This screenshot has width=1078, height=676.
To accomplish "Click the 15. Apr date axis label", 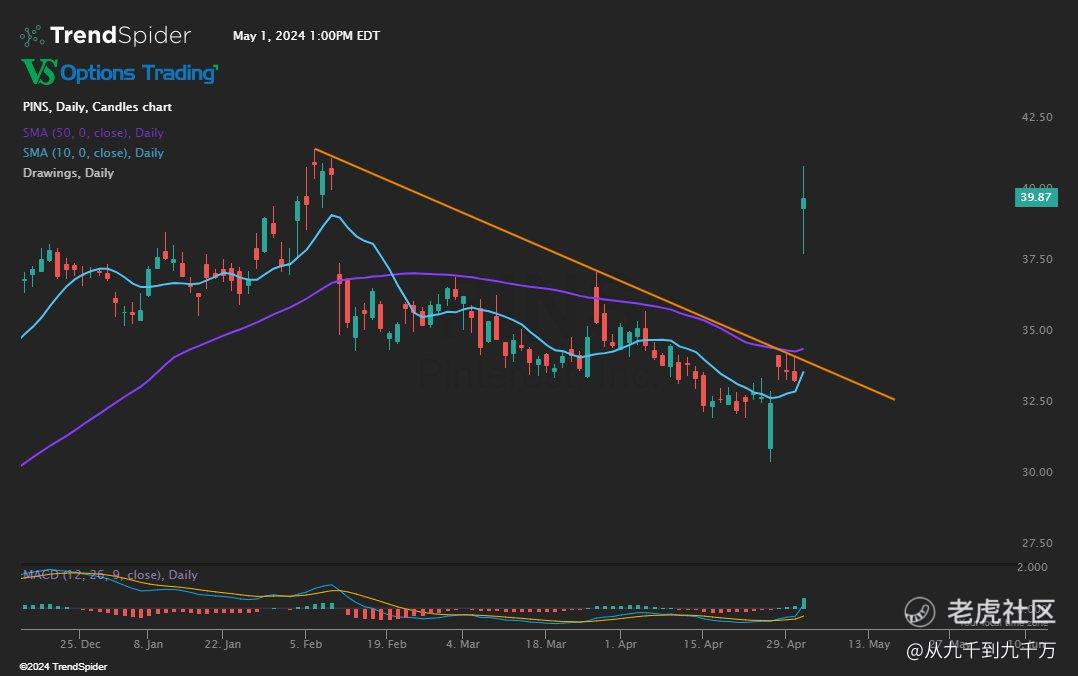I will point(703,644).
